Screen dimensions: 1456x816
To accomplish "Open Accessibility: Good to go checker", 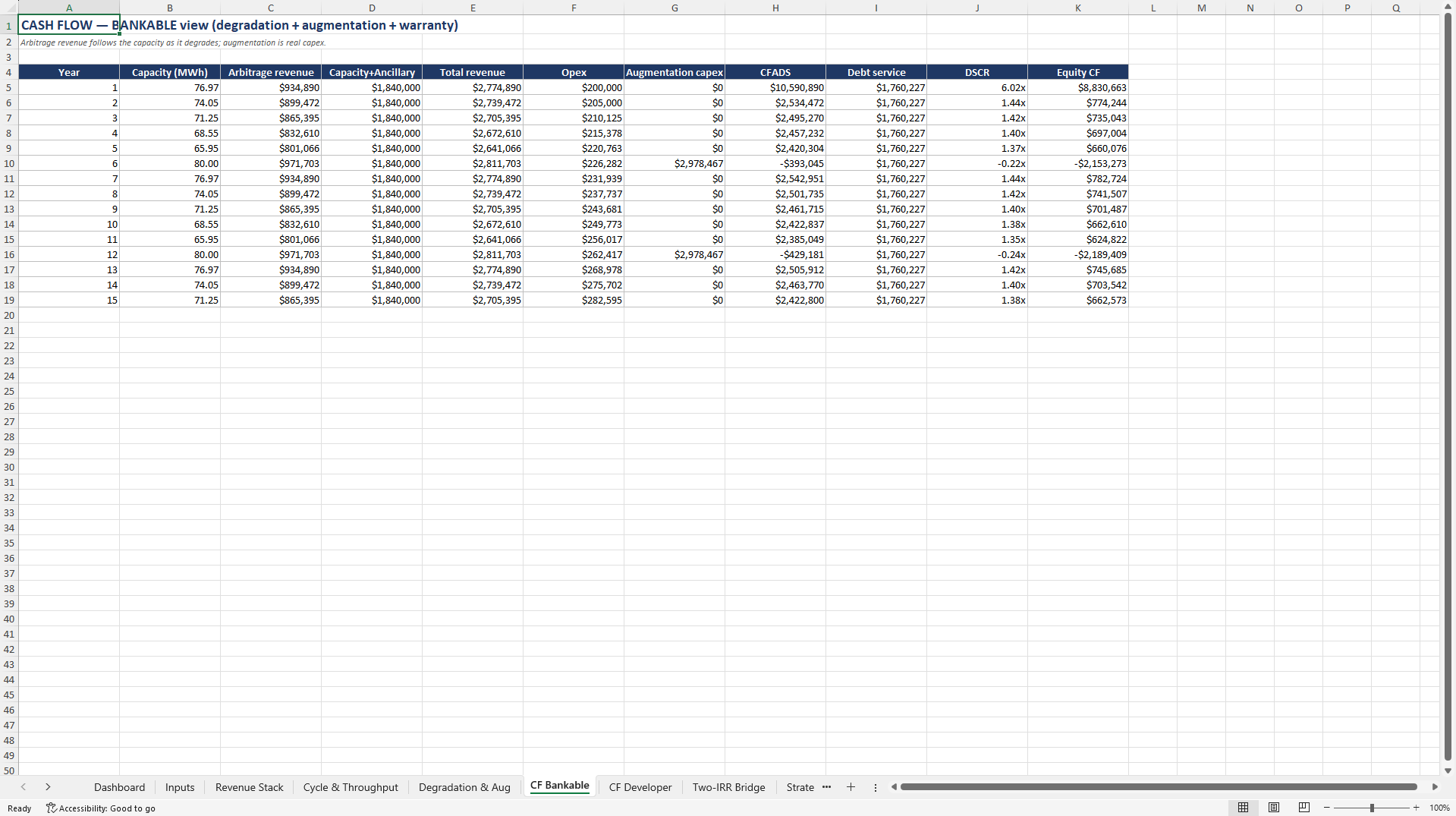I will click(101, 808).
